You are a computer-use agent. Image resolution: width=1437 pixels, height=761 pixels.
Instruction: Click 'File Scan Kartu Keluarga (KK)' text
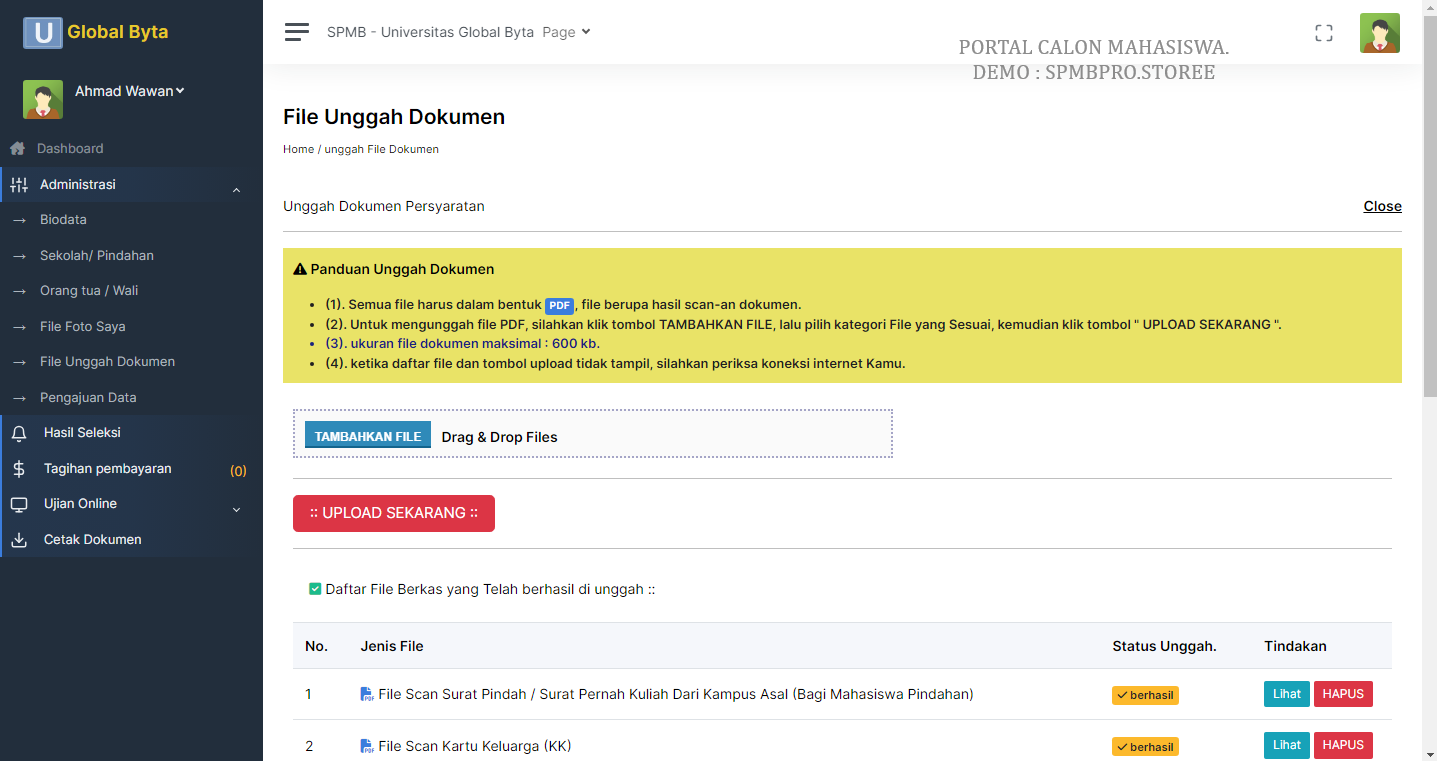(x=475, y=746)
